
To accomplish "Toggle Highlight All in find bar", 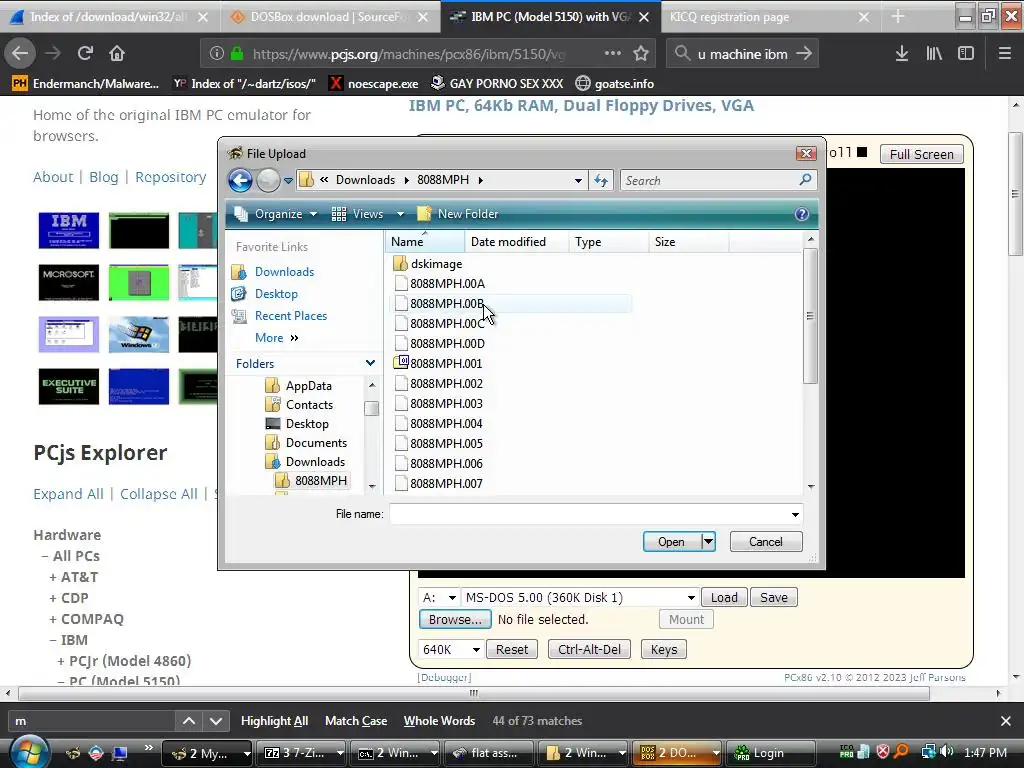I will click(274, 721).
